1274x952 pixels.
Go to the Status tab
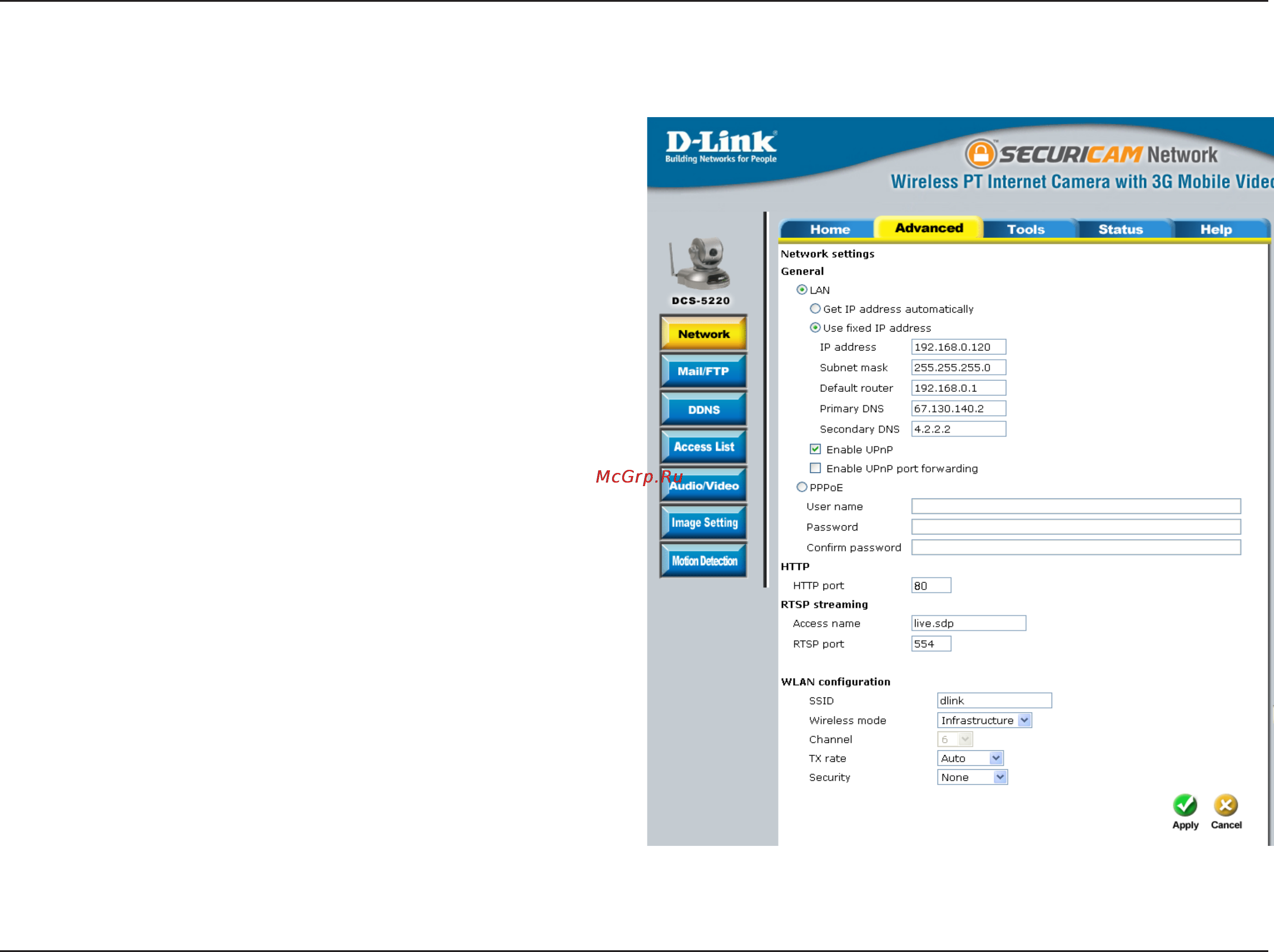[x=1120, y=229]
